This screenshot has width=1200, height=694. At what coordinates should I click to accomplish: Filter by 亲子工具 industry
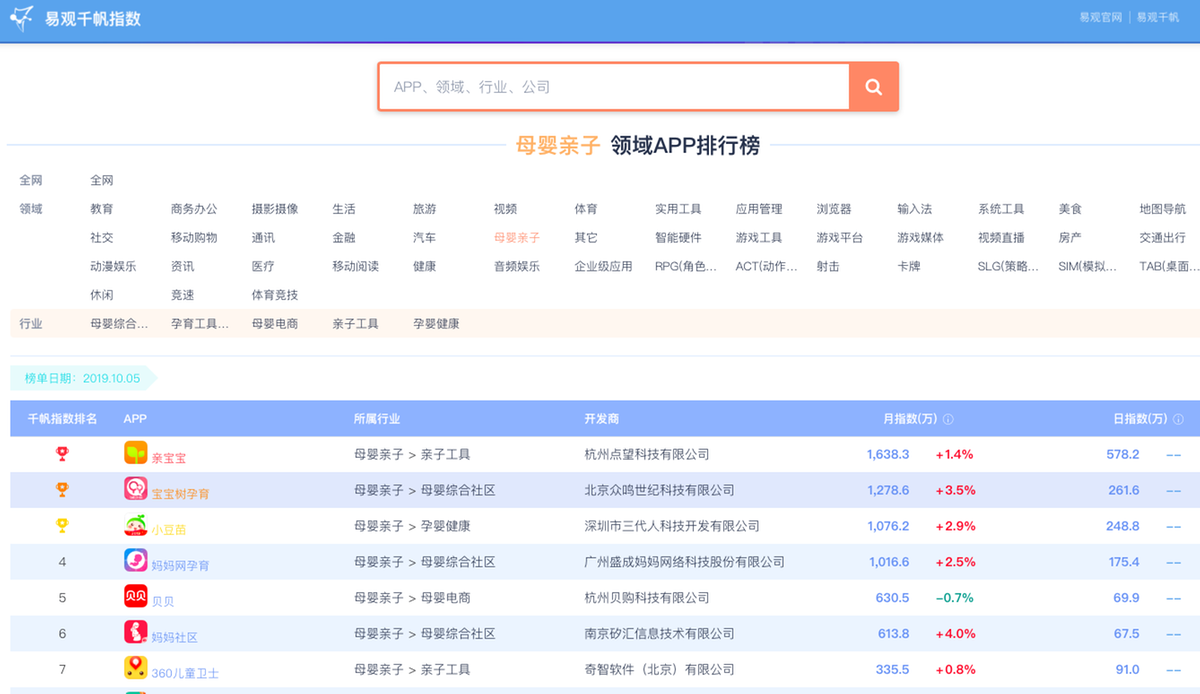(356, 324)
